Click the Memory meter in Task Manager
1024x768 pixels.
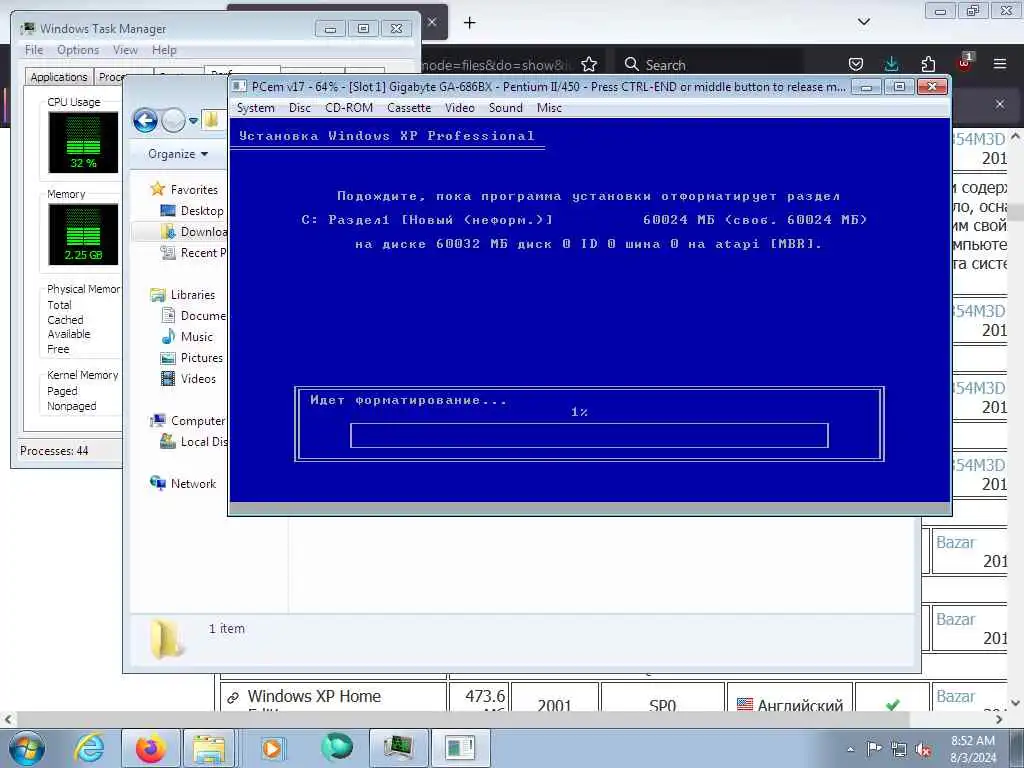coord(83,234)
